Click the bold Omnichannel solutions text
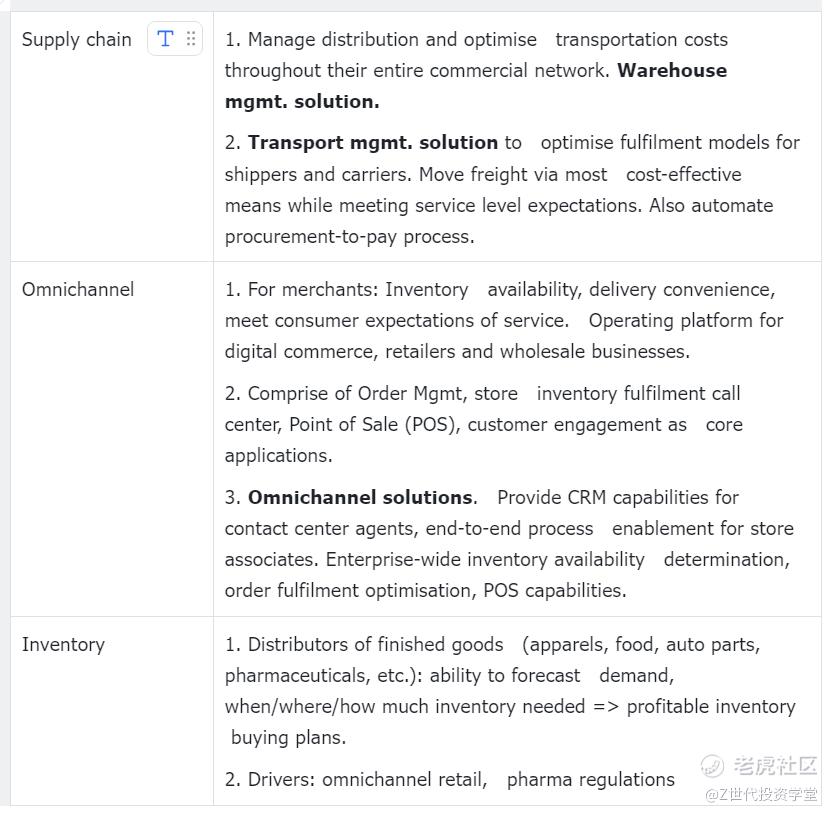 coord(360,498)
